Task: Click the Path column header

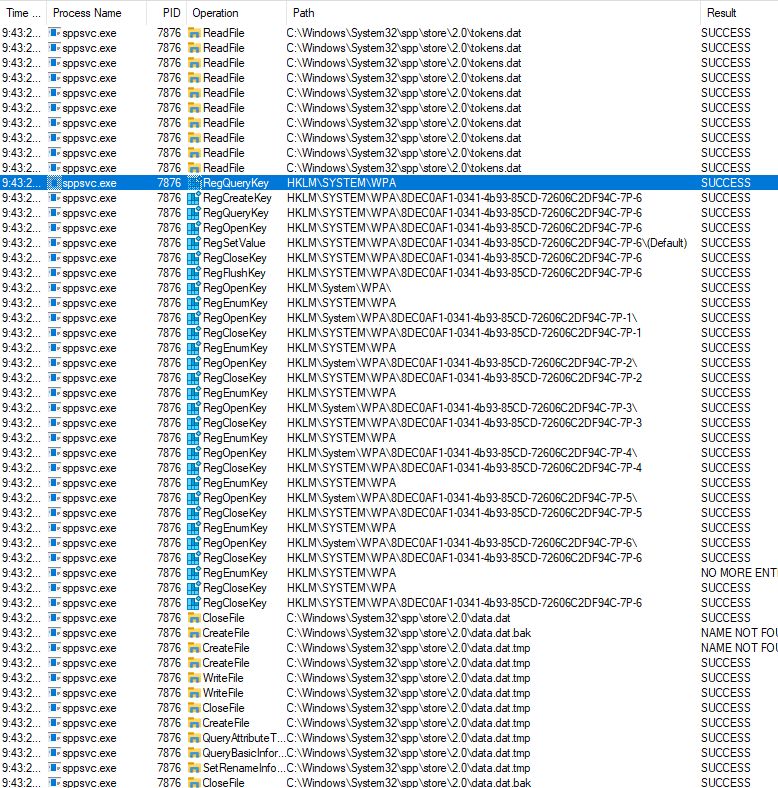Action: 303,13
